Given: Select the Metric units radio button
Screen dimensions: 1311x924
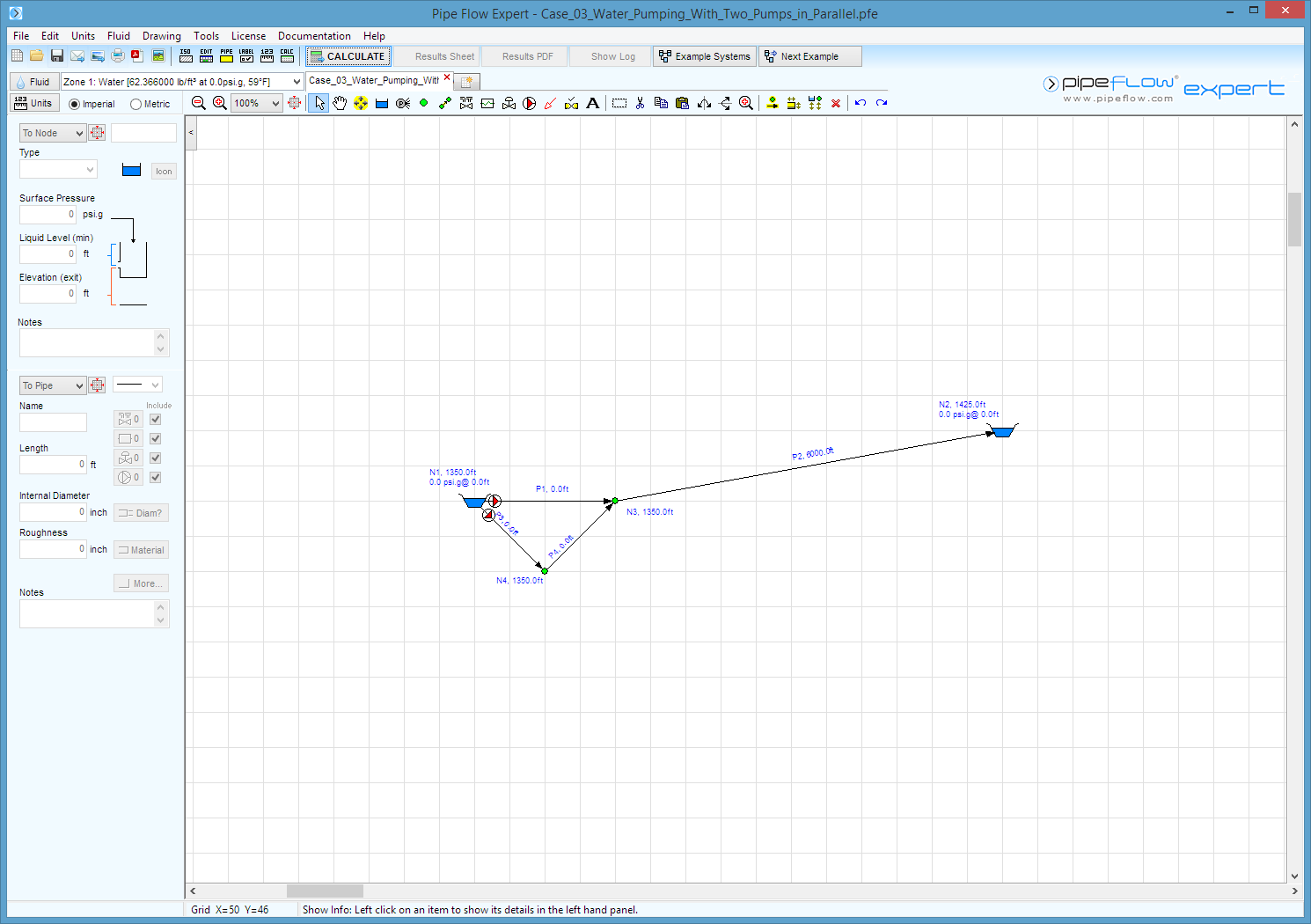Looking at the screenshot, I should coord(135,104).
